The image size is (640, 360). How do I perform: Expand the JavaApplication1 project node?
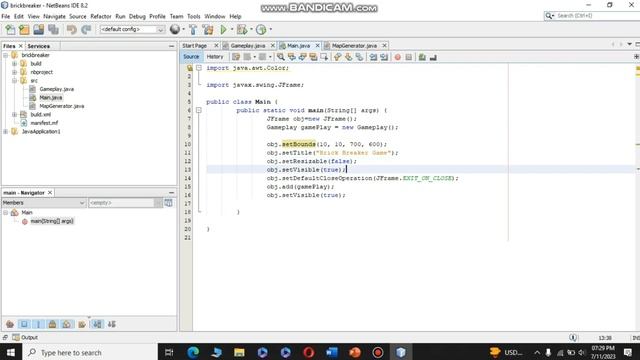(6, 131)
